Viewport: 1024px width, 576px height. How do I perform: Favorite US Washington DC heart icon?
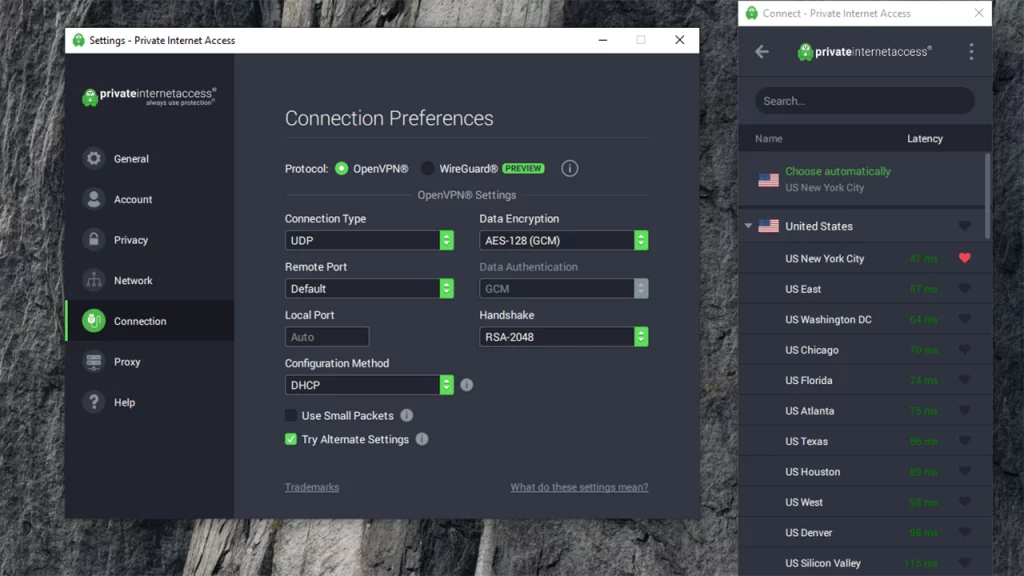[x=965, y=319]
